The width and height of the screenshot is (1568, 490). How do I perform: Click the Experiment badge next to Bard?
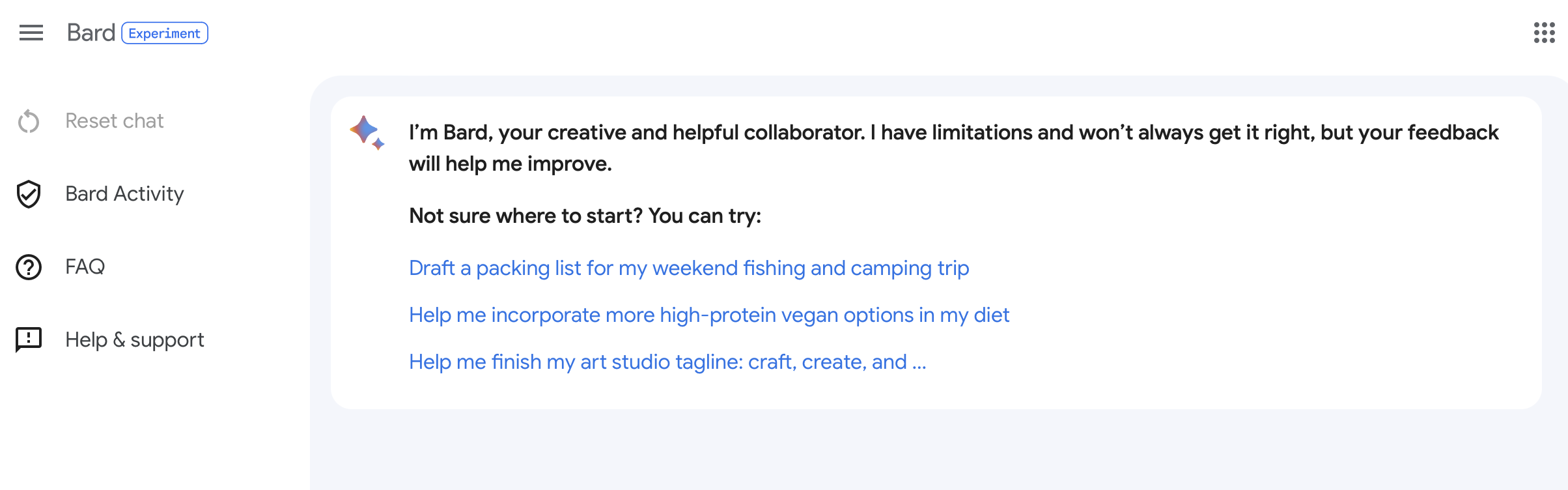(x=165, y=33)
